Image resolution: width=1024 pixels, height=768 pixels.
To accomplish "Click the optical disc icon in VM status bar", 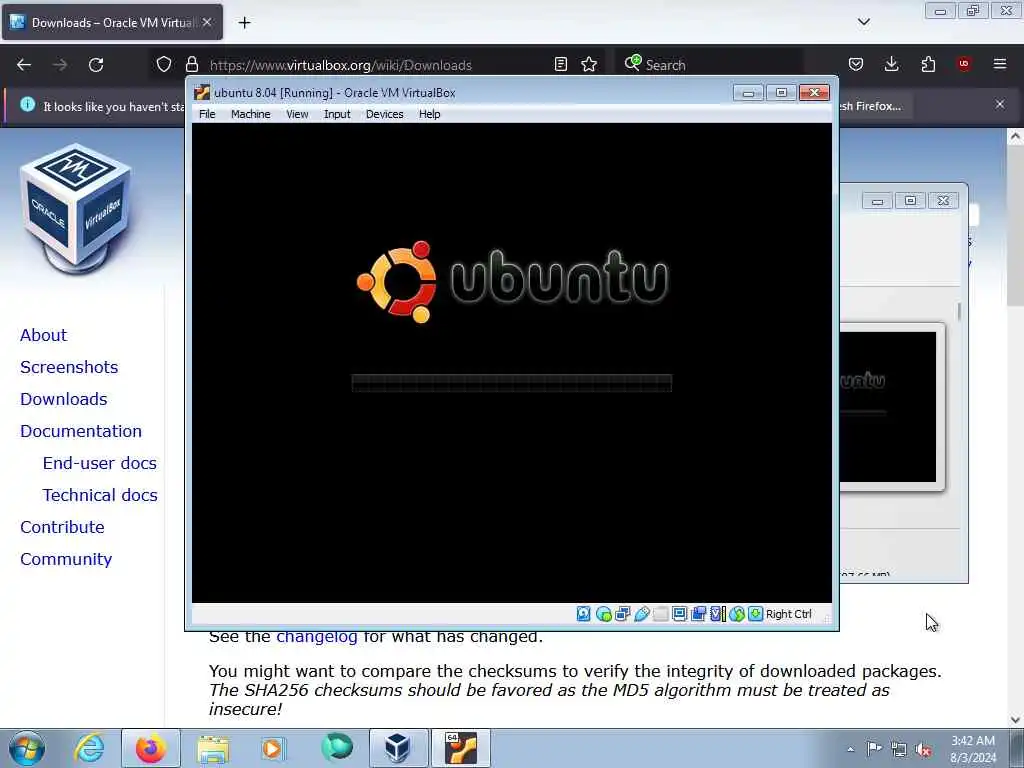I will 603,614.
